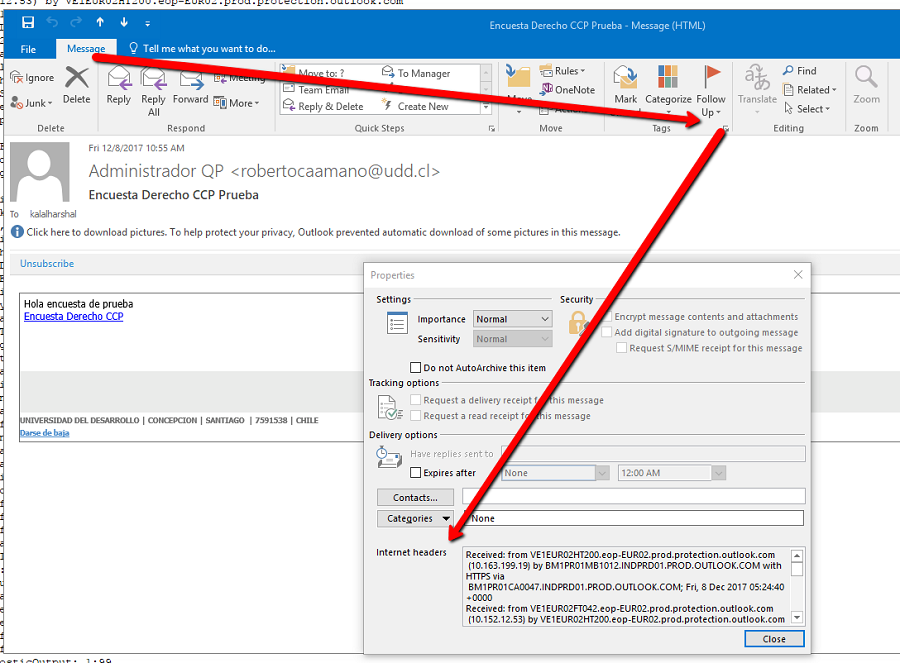The image size is (900, 663).
Task: Open the File tab
Action: pos(28,49)
